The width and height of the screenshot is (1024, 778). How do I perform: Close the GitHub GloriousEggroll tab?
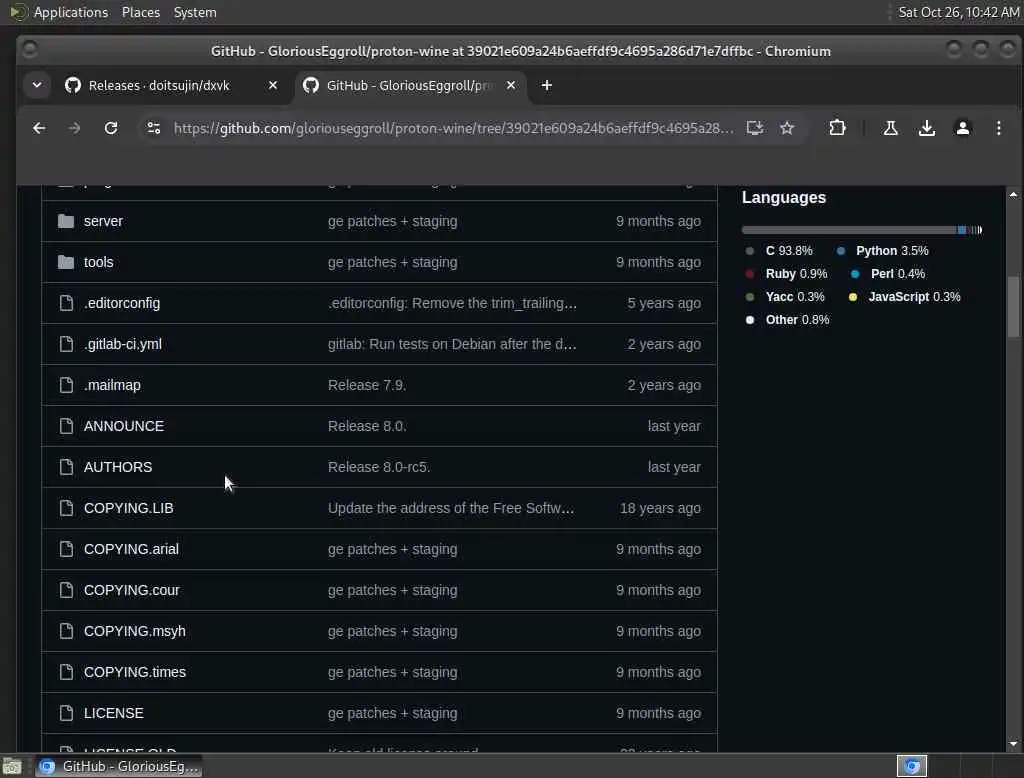coord(511,86)
